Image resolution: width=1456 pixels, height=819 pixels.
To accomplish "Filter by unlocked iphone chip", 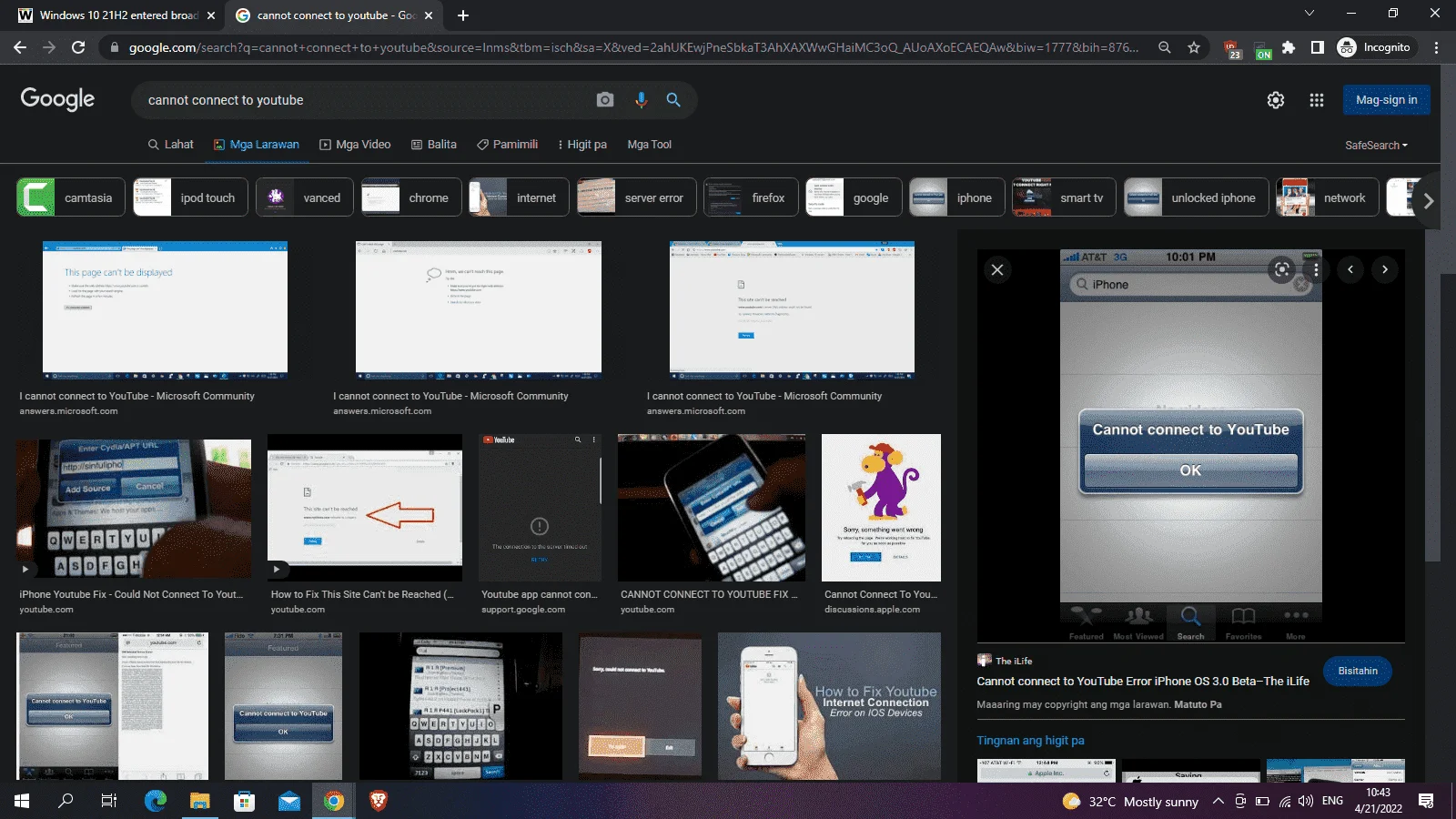I will tap(1197, 197).
